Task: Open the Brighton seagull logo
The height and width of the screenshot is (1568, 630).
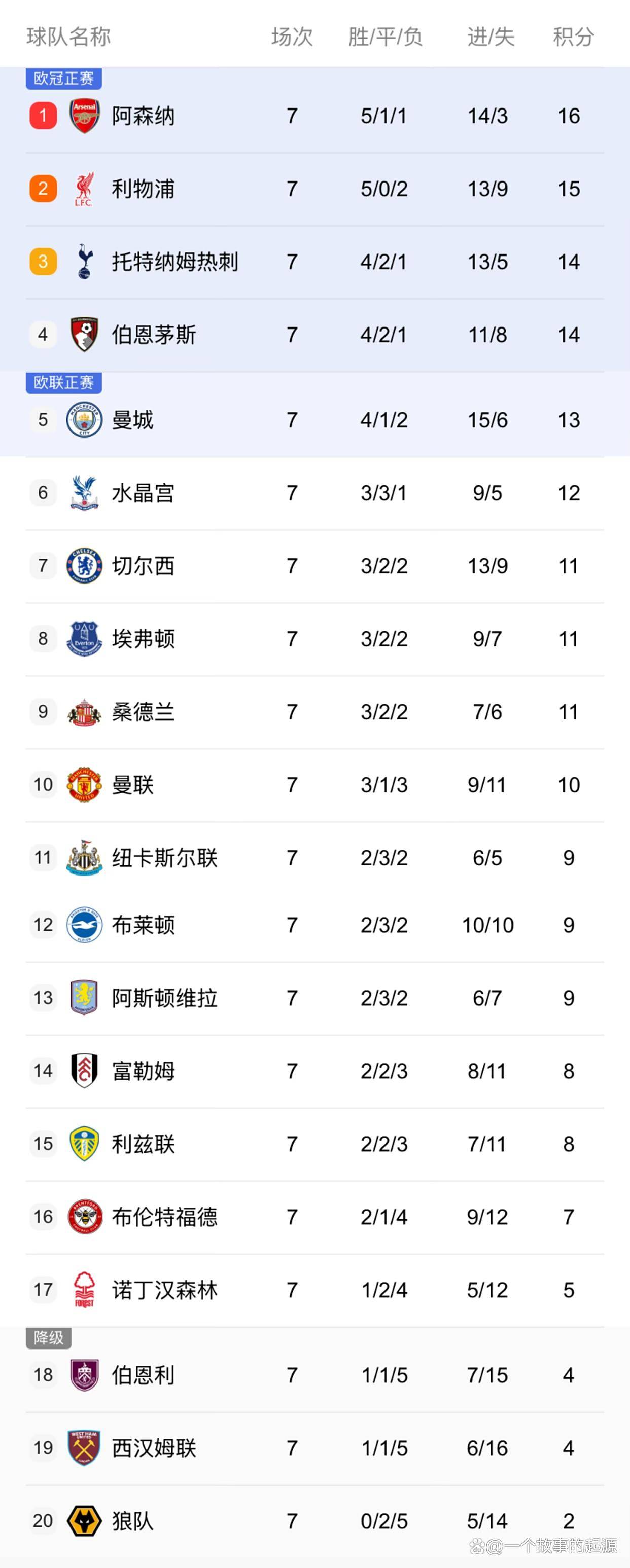Action: 84,925
